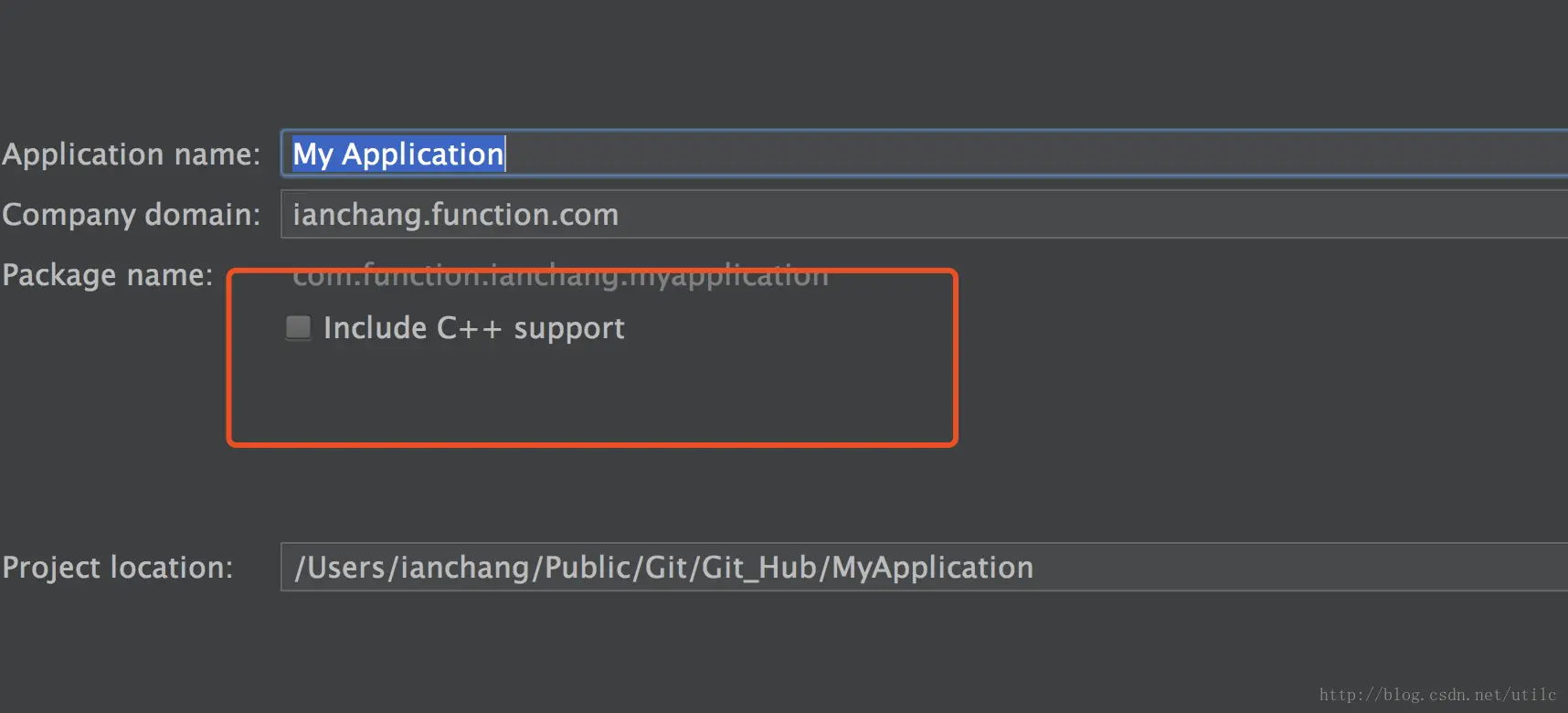This screenshot has height=713, width=1568.
Task: Focus the Project location input field
Action: pos(925,567)
